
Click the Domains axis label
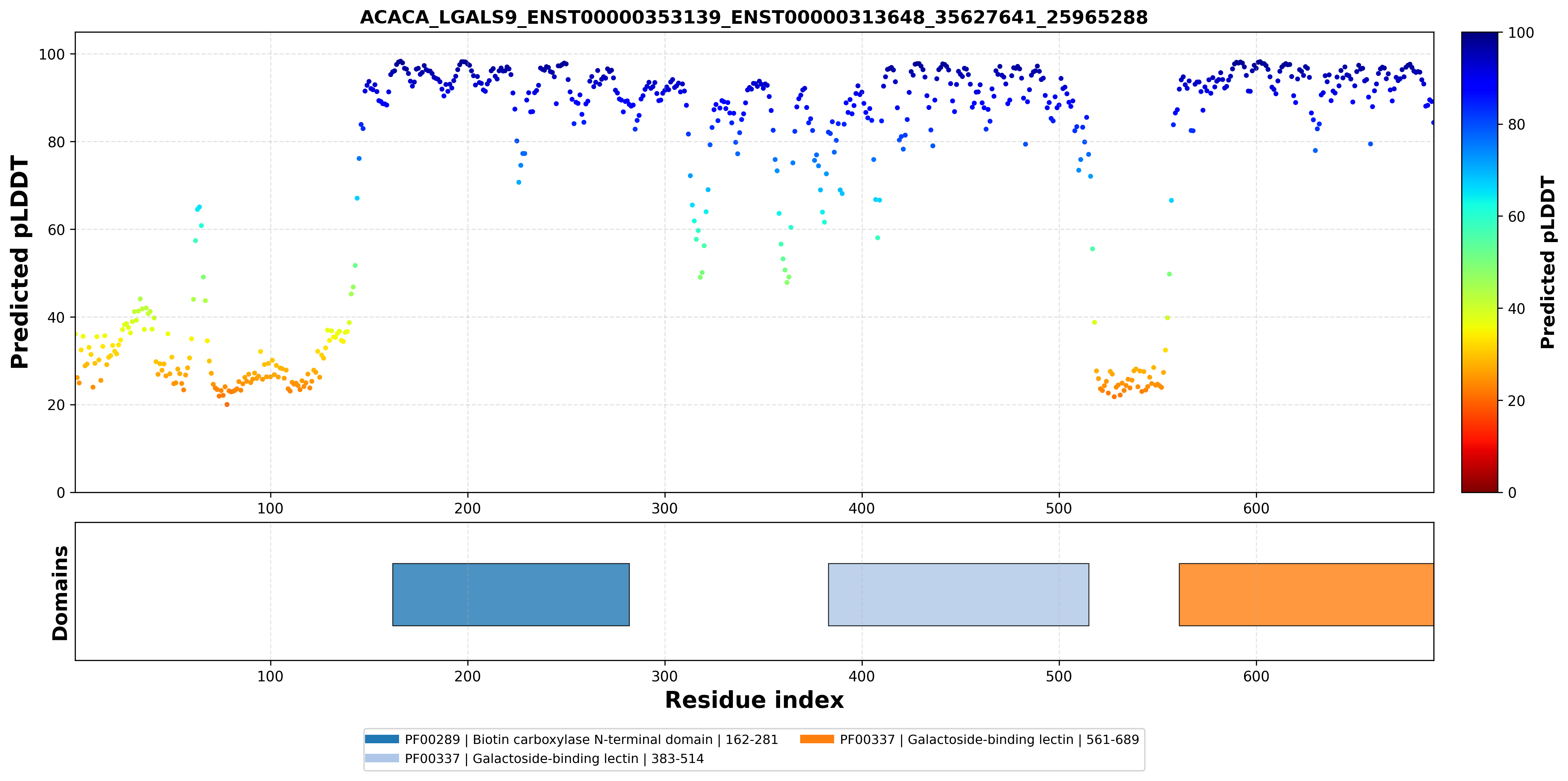(60, 593)
